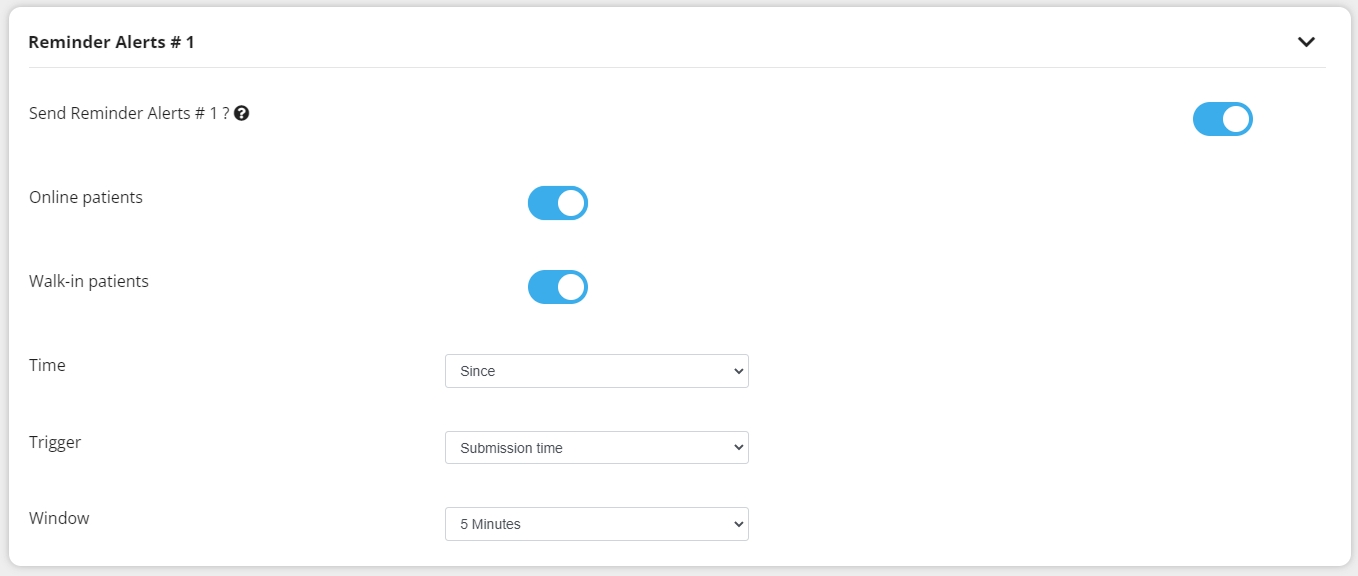The image size is (1358, 576).
Task: Click the arrow on the Submission time dropdown
Action: pyautogui.click(x=739, y=448)
